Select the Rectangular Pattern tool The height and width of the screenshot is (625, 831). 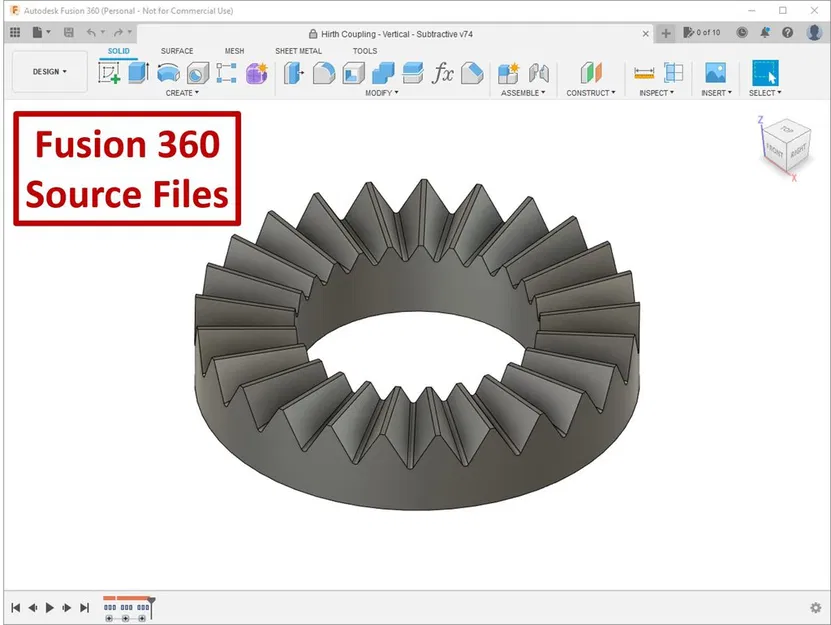pyautogui.click(x=226, y=73)
